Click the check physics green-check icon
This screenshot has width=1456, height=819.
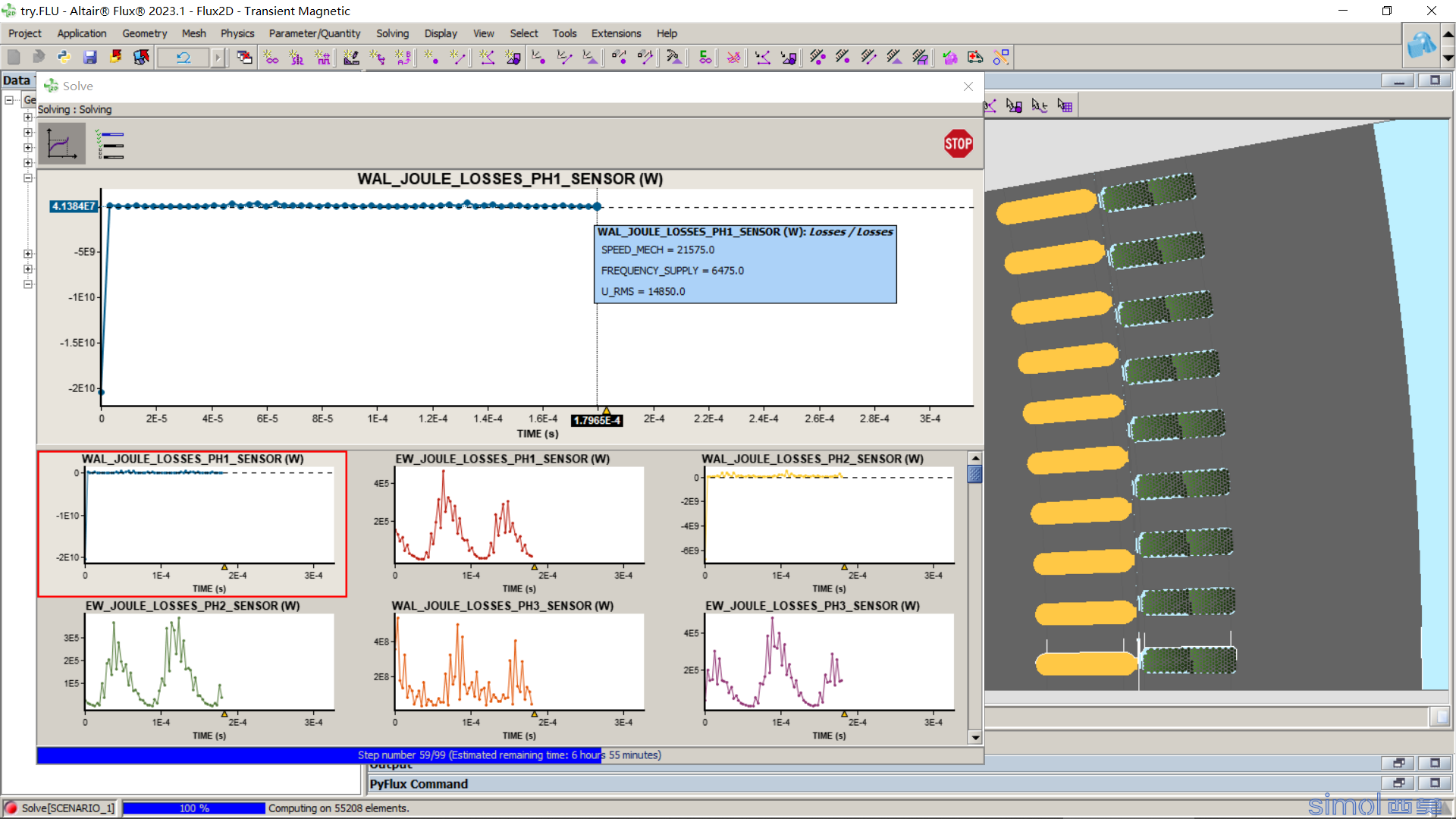click(x=949, y=57)
